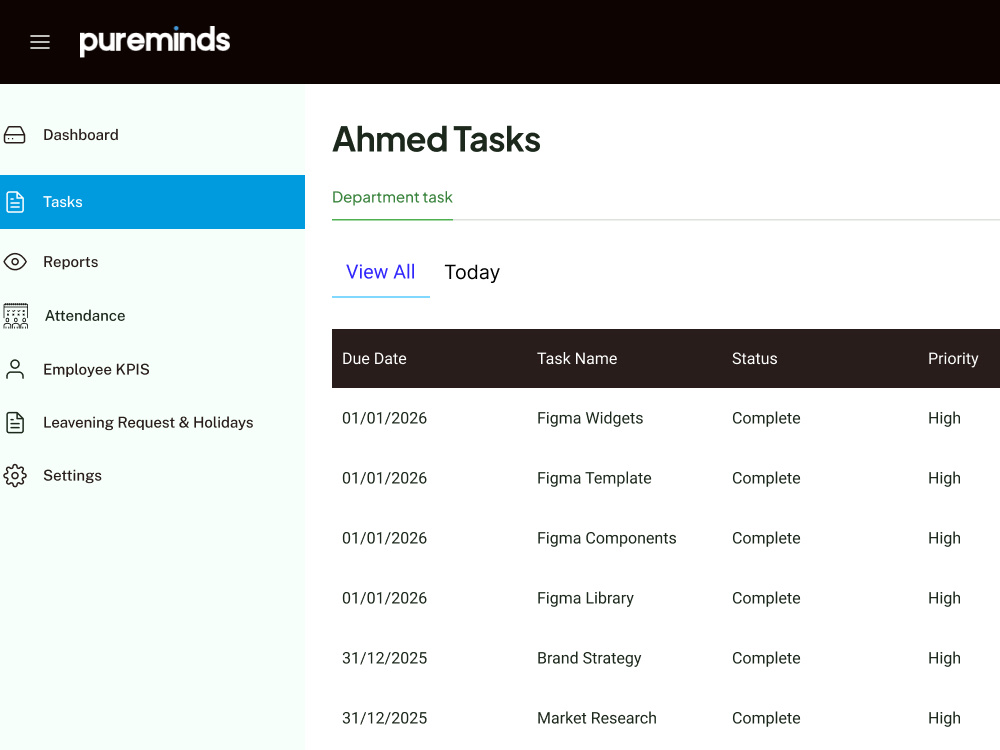Click the Tasks document icon
This screenshot has height=750, width=1000.
click(15, 202)
